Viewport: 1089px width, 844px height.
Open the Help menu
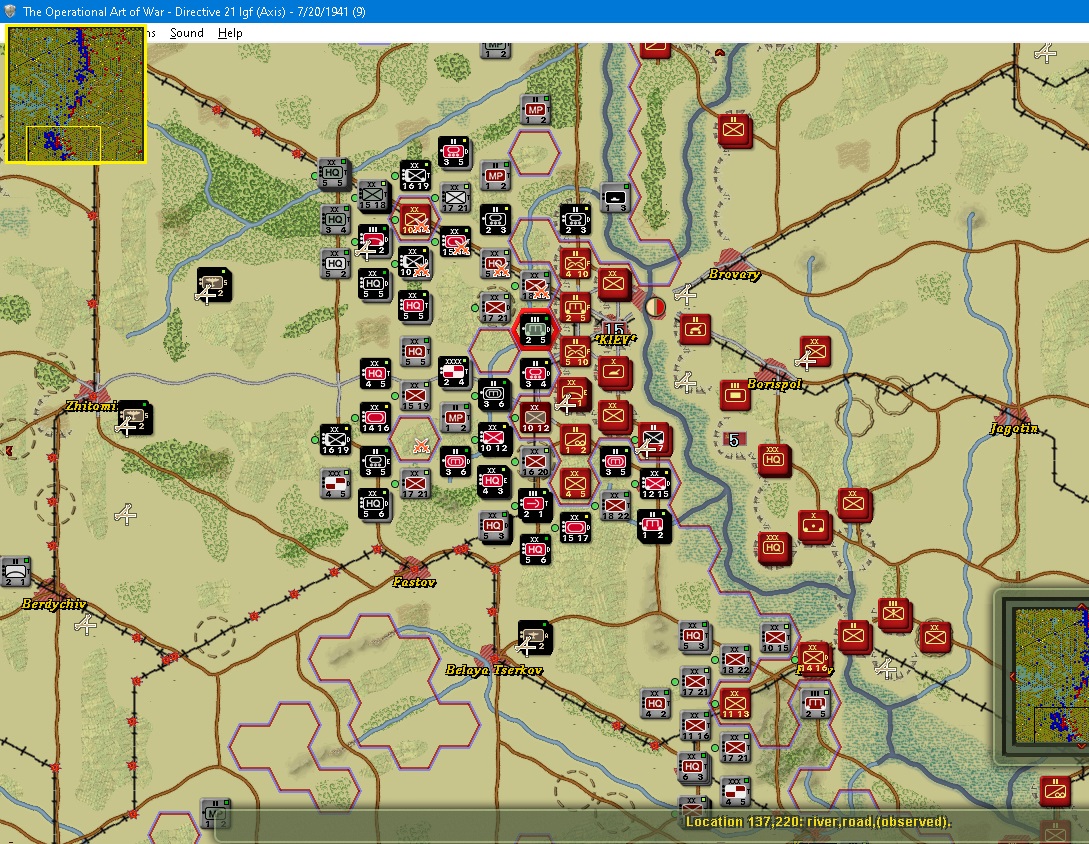[x=230, y=33]
